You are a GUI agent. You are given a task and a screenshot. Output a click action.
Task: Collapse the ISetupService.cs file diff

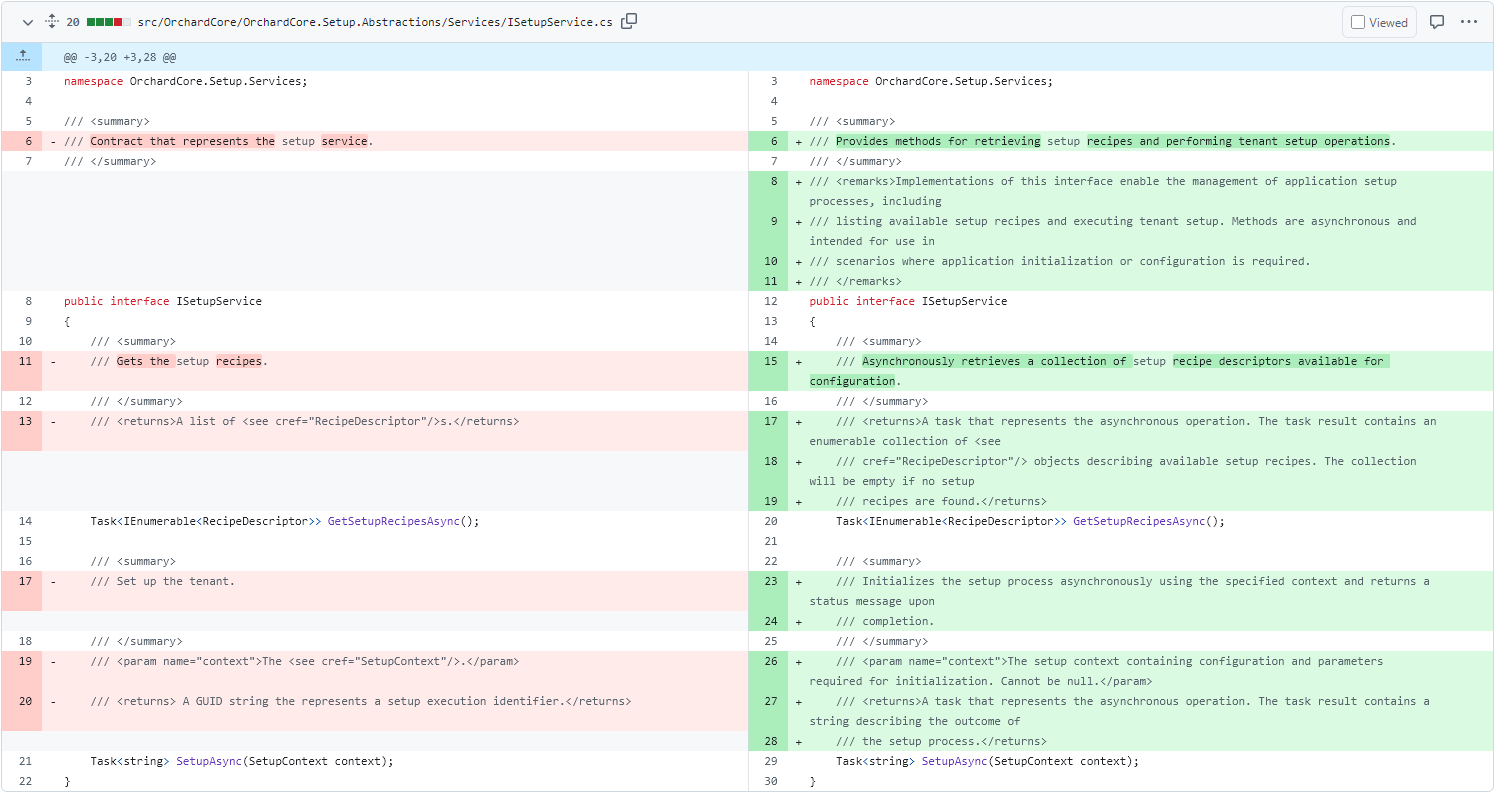(28, 22)
